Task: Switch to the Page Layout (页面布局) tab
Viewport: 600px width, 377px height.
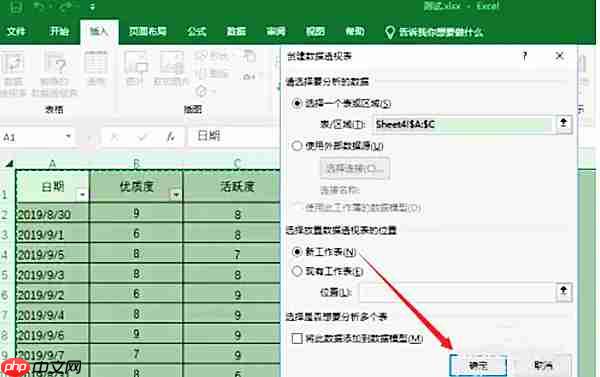Action: (147, 31)
